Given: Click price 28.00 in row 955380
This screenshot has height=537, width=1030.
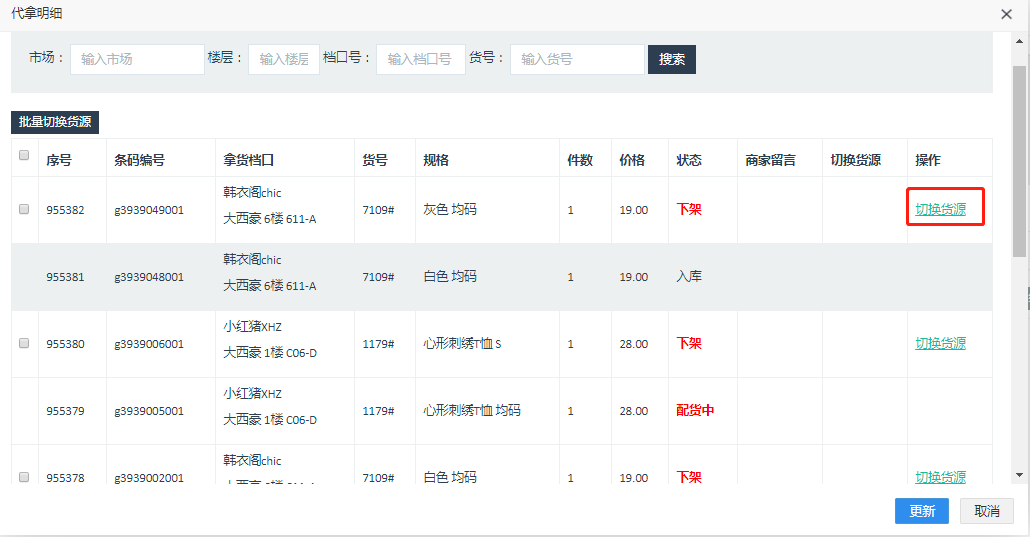Looking at the screenshot, I should point(634,344).
